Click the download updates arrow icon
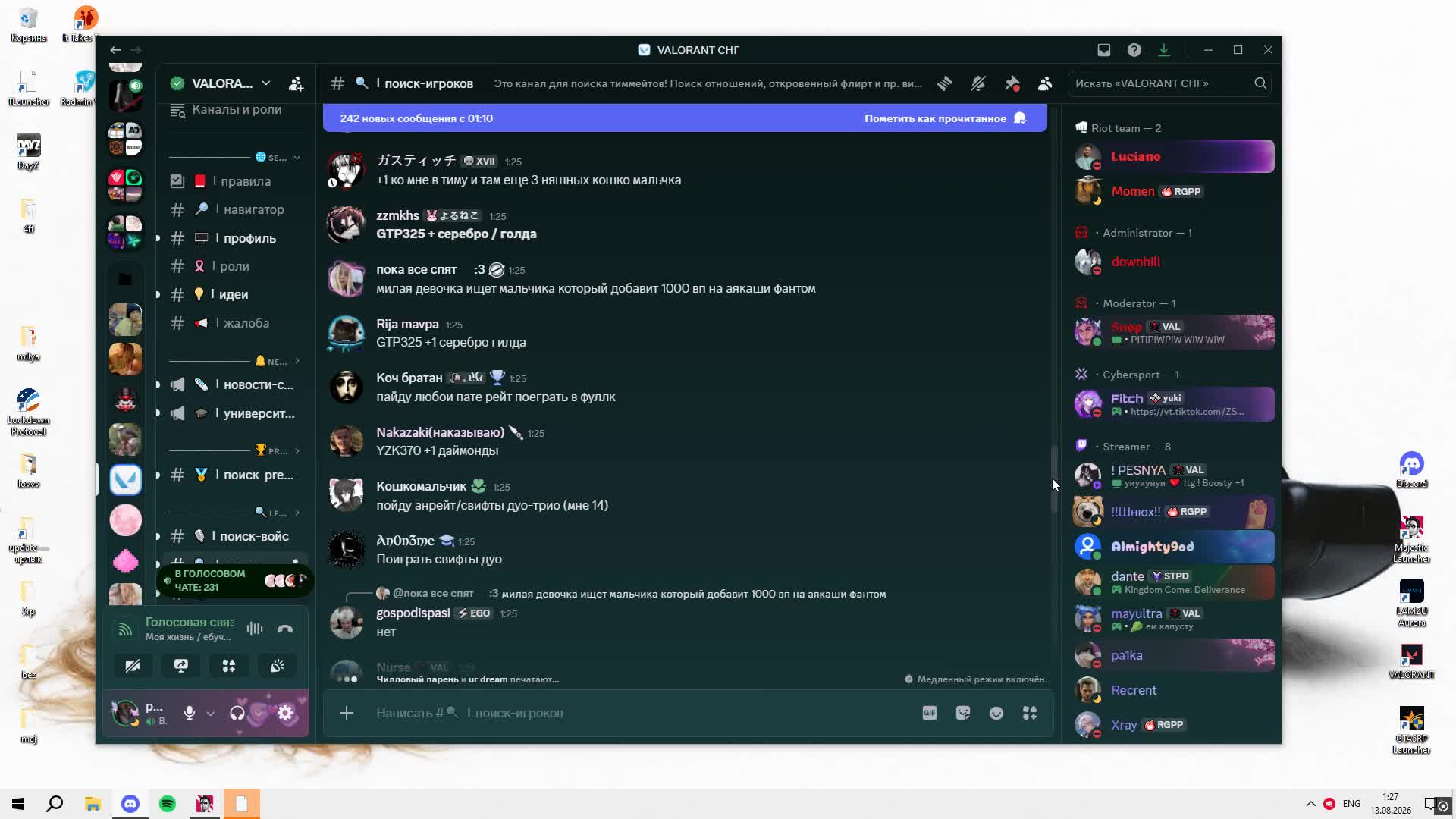 [x=1164, y=50]
